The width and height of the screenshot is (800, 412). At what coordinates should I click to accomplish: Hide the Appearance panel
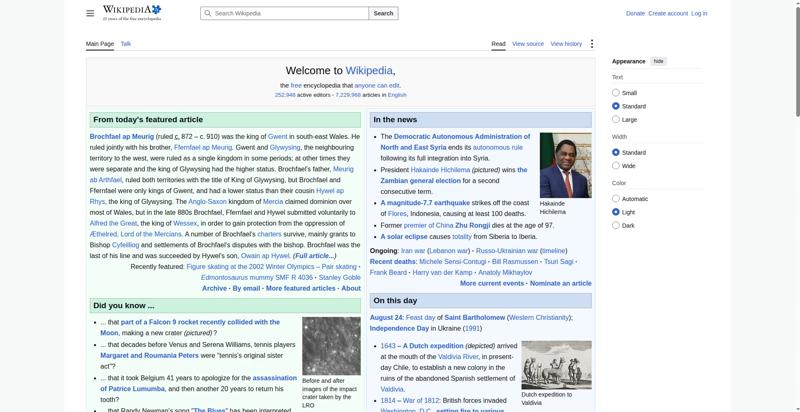click(659, 61)
